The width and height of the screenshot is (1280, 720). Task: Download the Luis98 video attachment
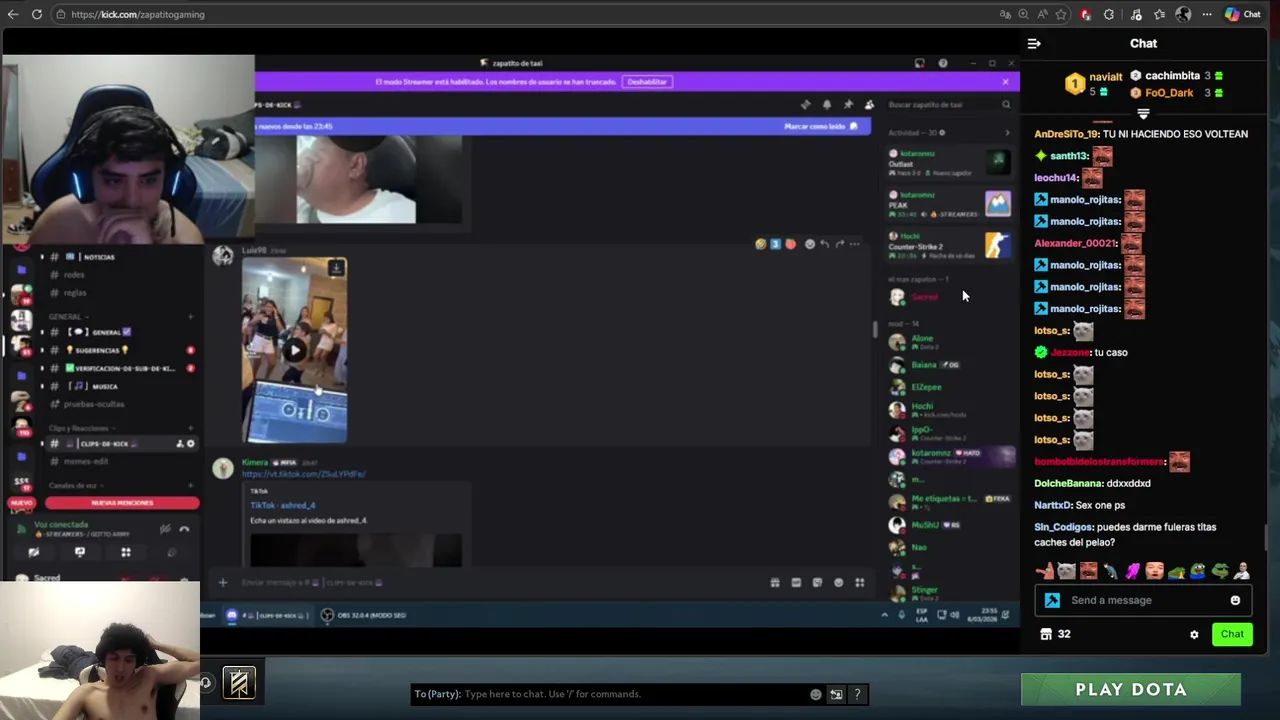[x=336, y=267]
